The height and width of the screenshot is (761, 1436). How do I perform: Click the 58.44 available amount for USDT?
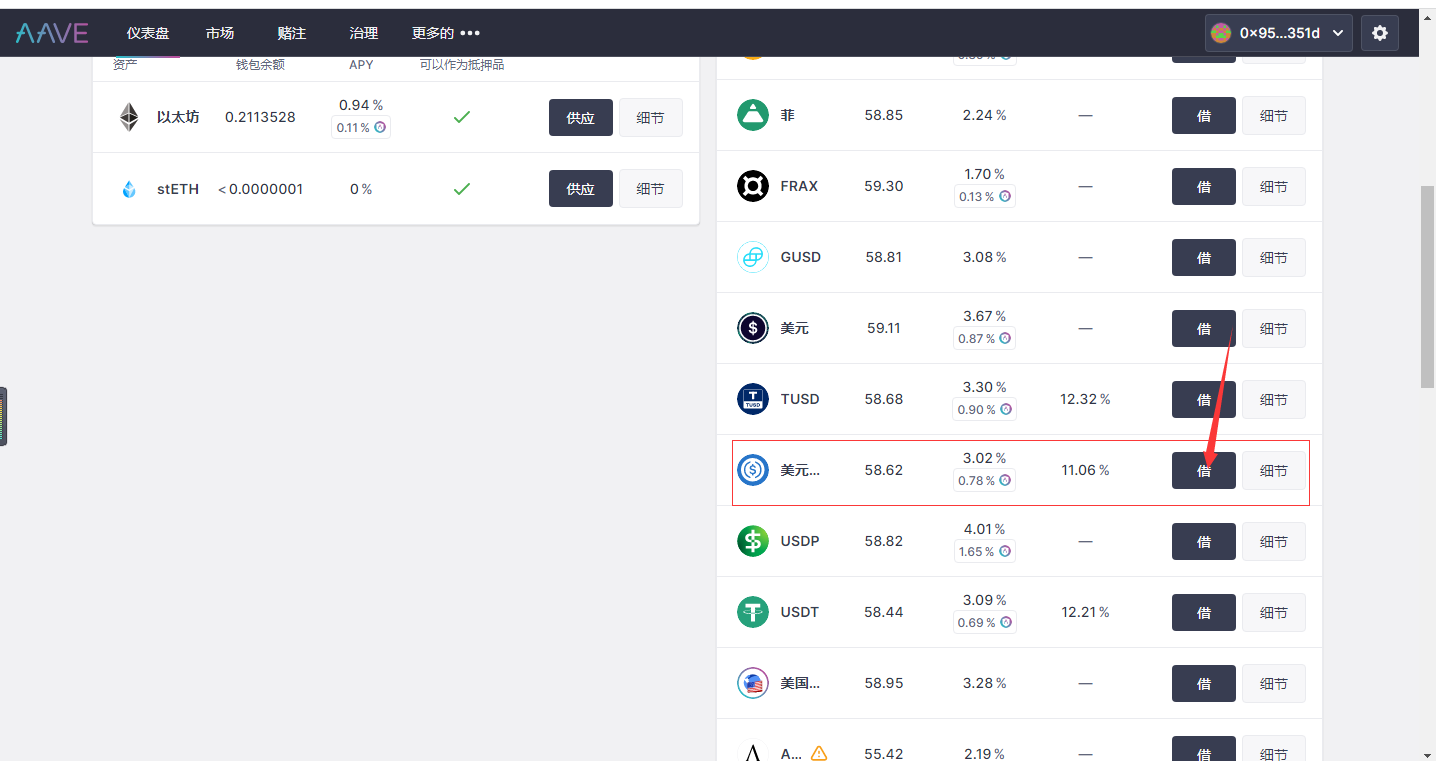tap(884, 612)
